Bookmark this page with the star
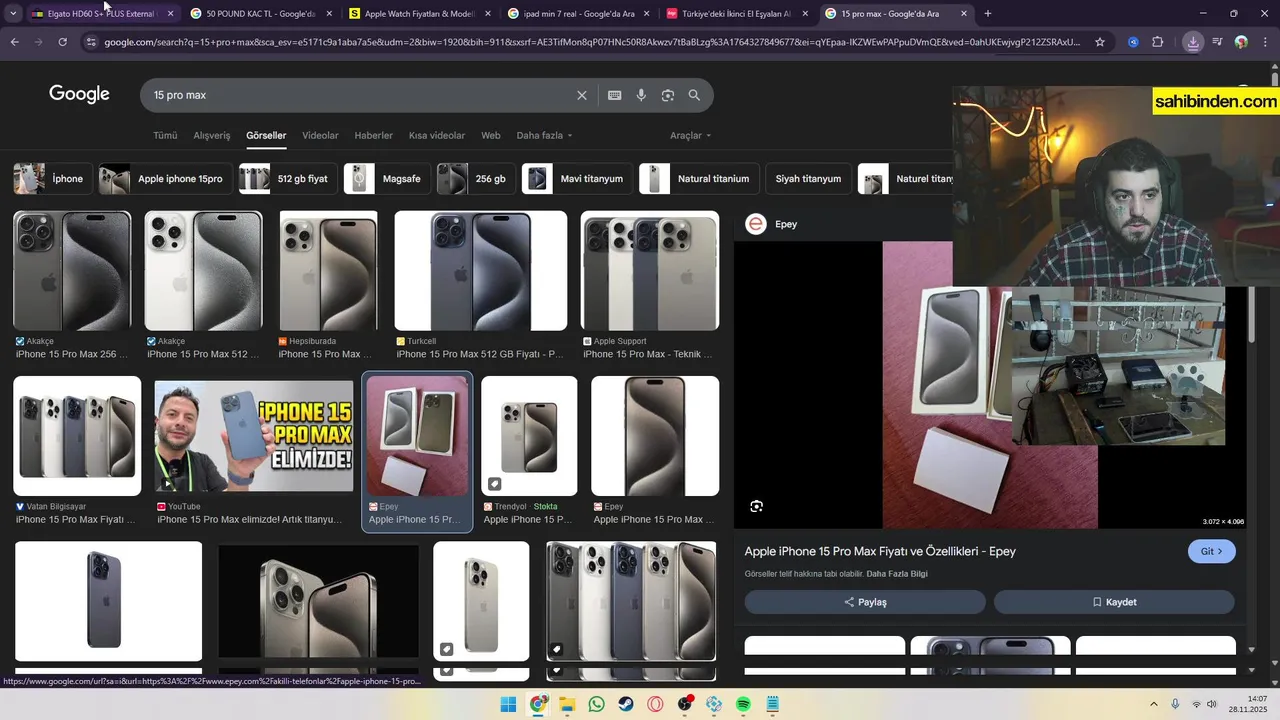1280x720 pixels. 1100,42
